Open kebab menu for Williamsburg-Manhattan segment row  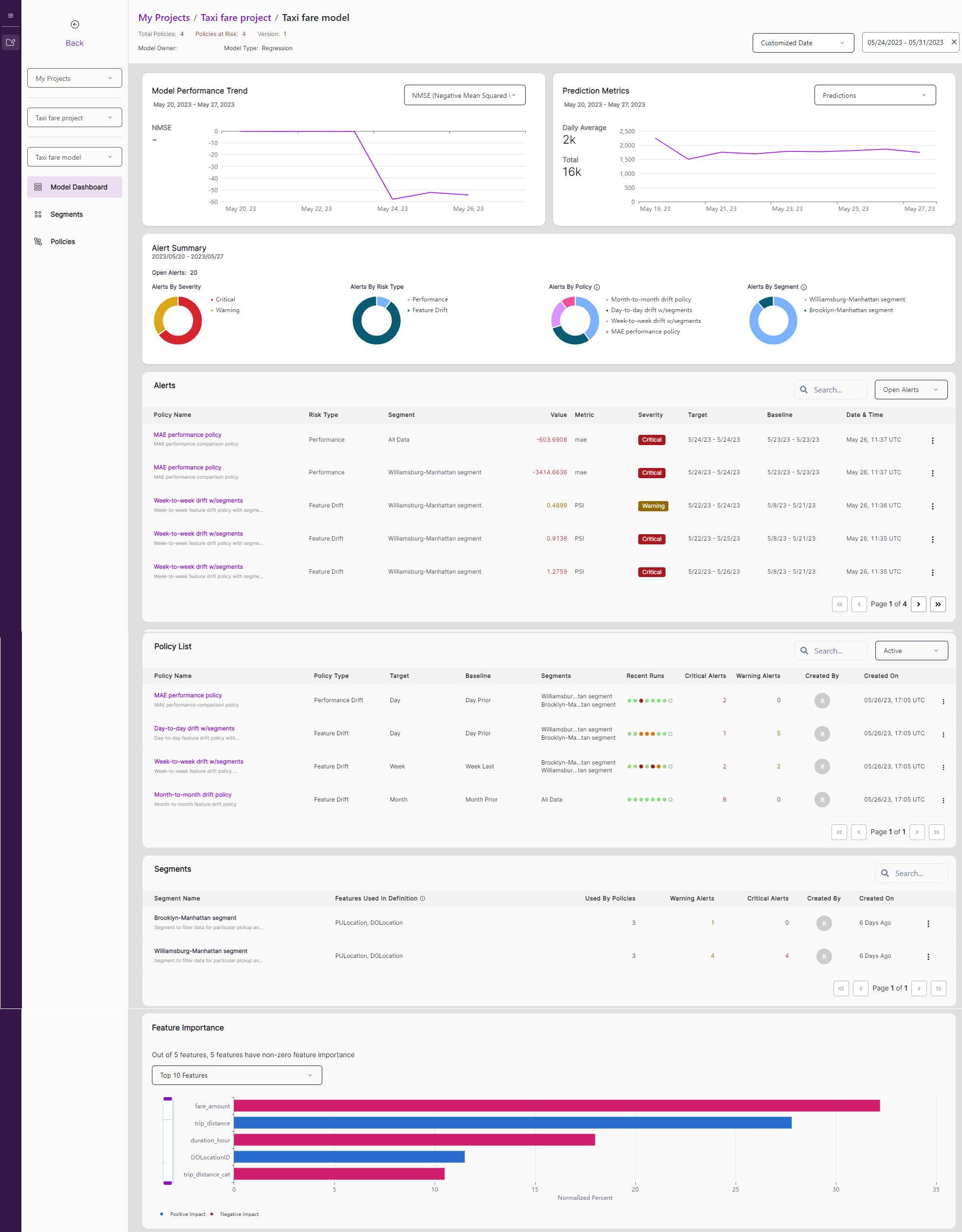(928, 957)
